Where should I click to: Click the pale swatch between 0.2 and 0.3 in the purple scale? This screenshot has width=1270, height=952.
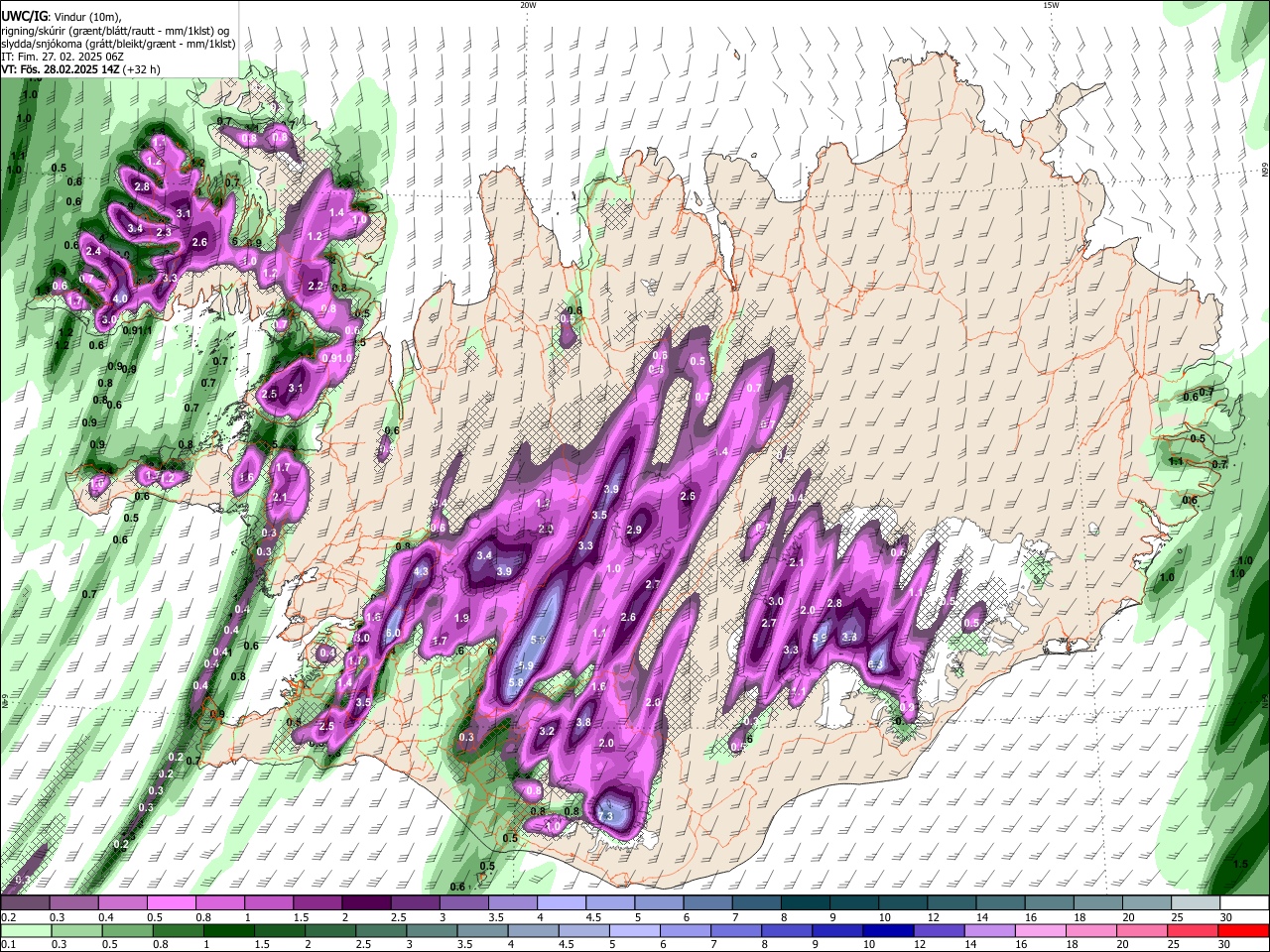[x=26, y=903]
